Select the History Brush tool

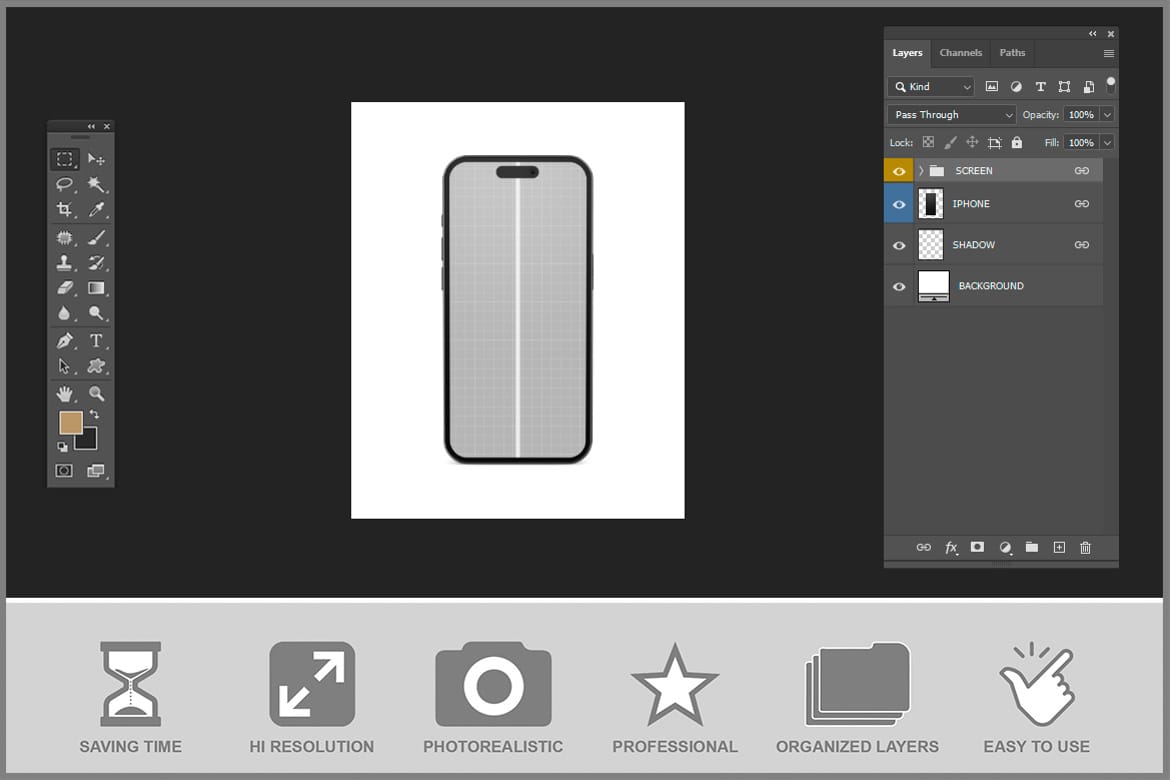click(x=96, y=263)
